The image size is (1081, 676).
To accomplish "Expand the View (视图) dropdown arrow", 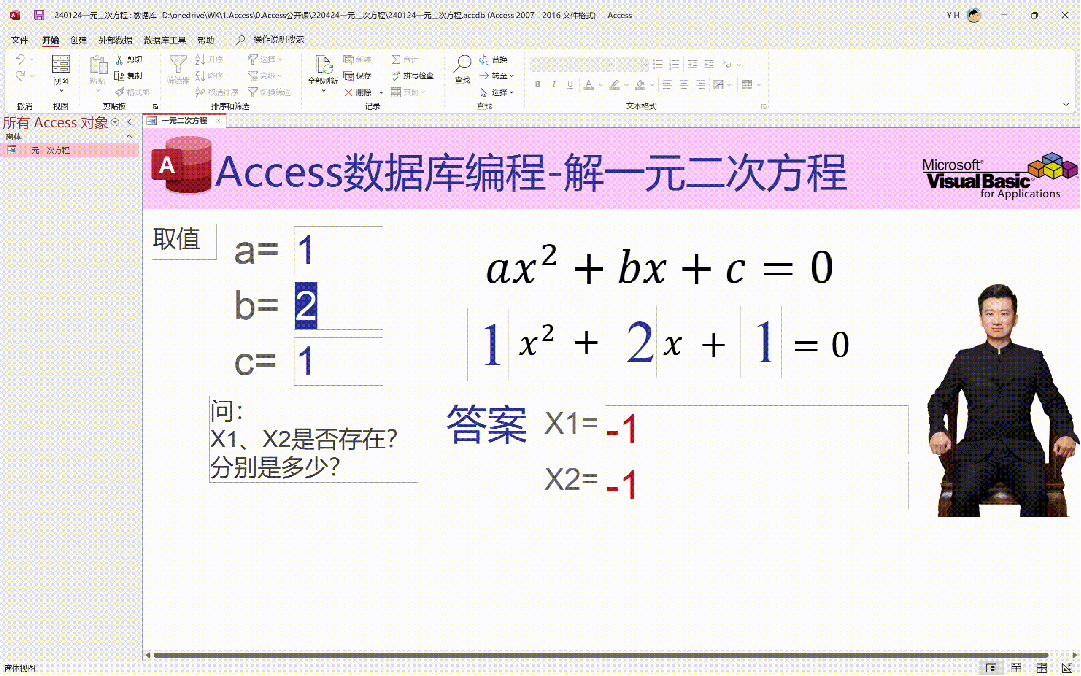I will (61, 91).
